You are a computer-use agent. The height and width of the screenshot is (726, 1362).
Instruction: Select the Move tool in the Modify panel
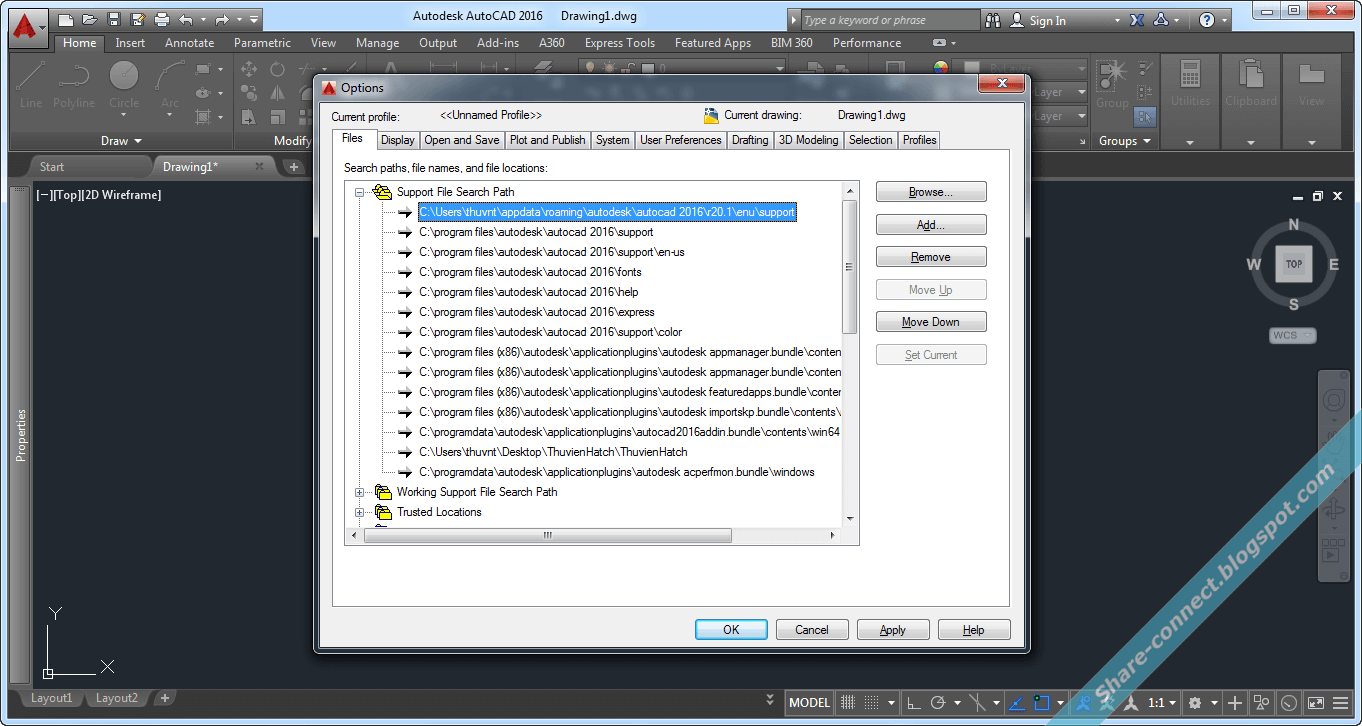pos(249,69)
